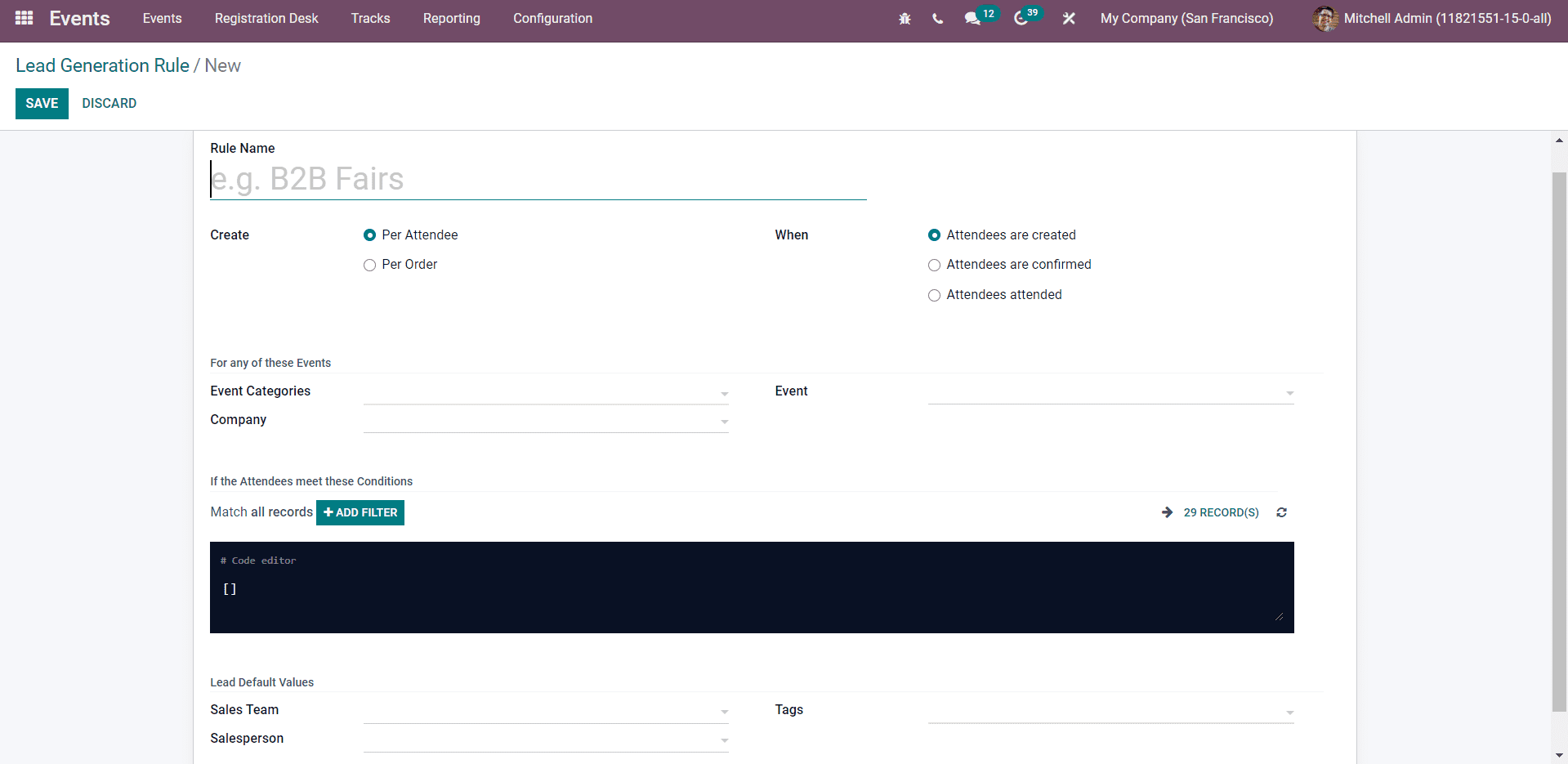Switch to the Registration Desk menu

(266, 18)
